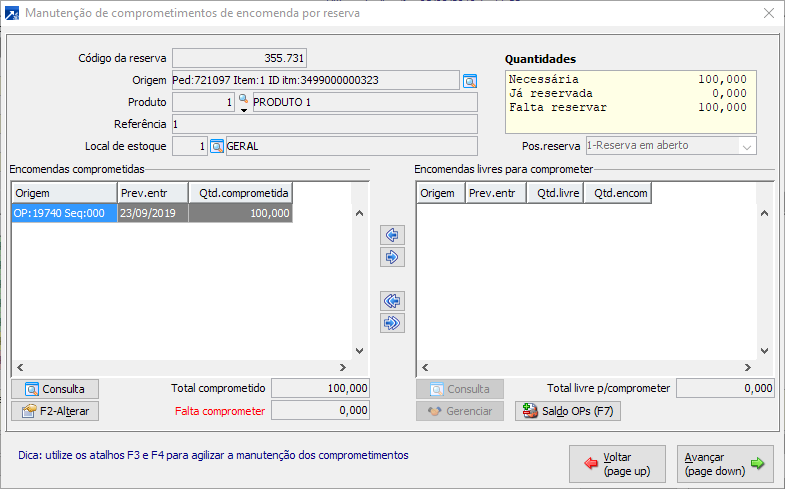
Task: Click scroll up arrow in committed list
Action: click(359, 213)
